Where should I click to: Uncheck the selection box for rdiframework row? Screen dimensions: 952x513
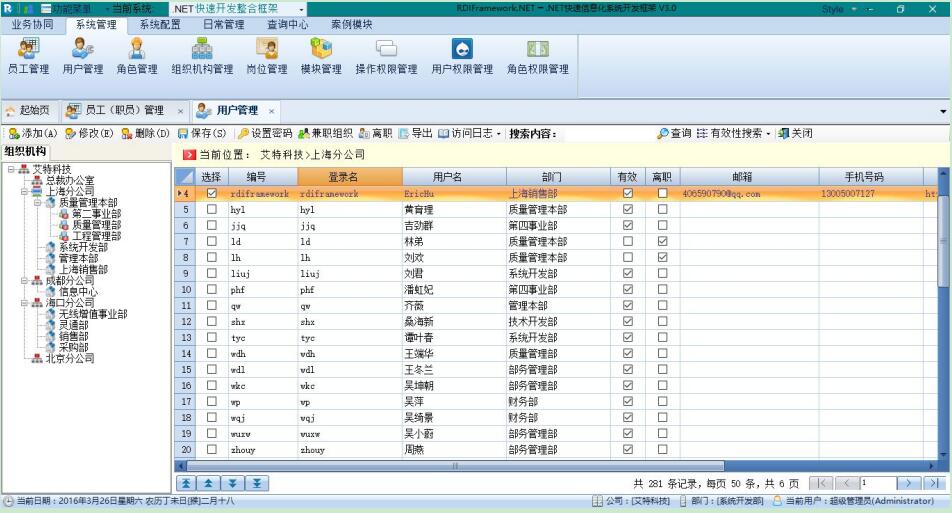(211, 194)
